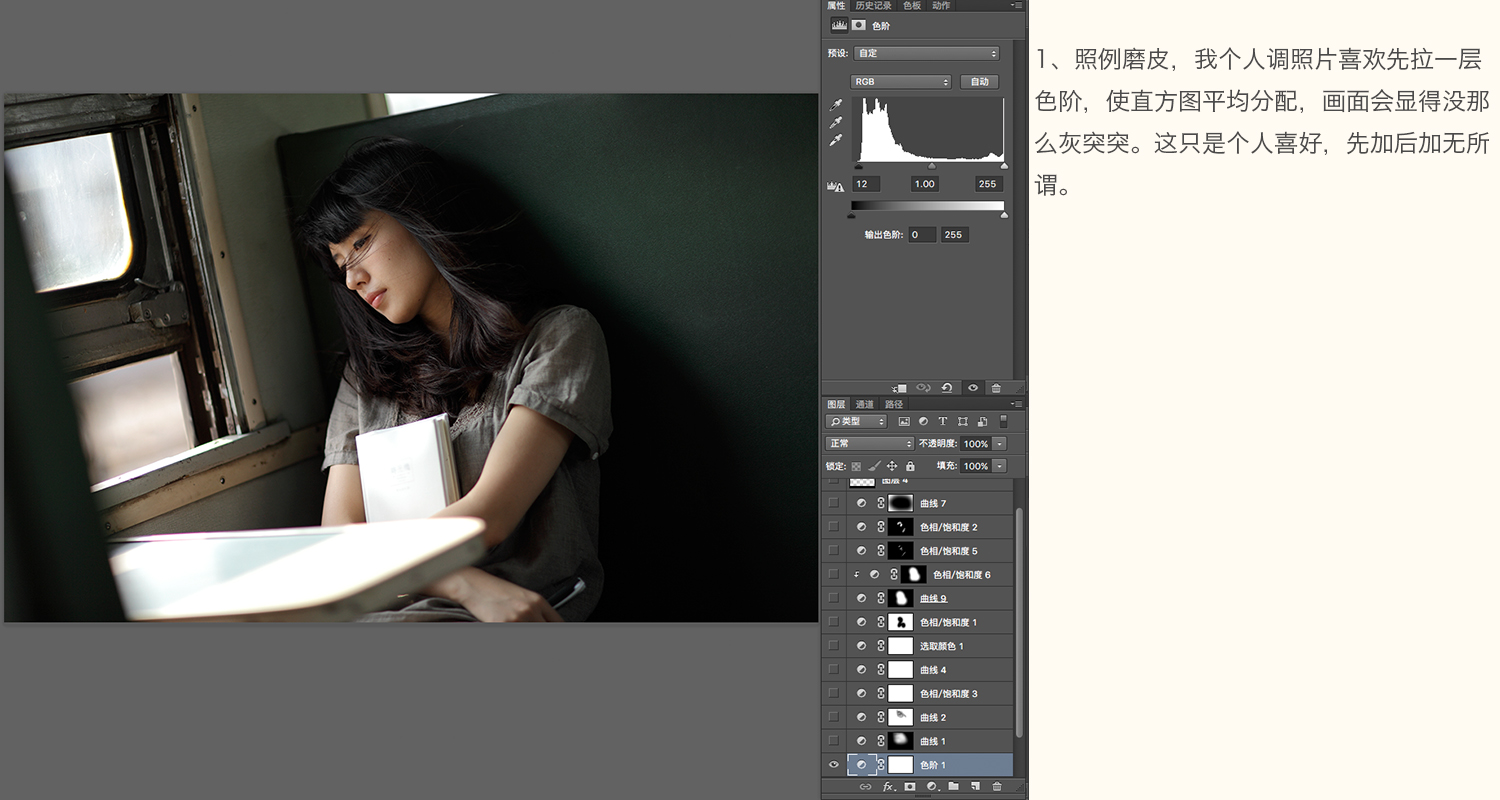Create a new fill or adjustment layer
Image resolution: width=1500 pixels, height=800 pixels.
point(931,787)
